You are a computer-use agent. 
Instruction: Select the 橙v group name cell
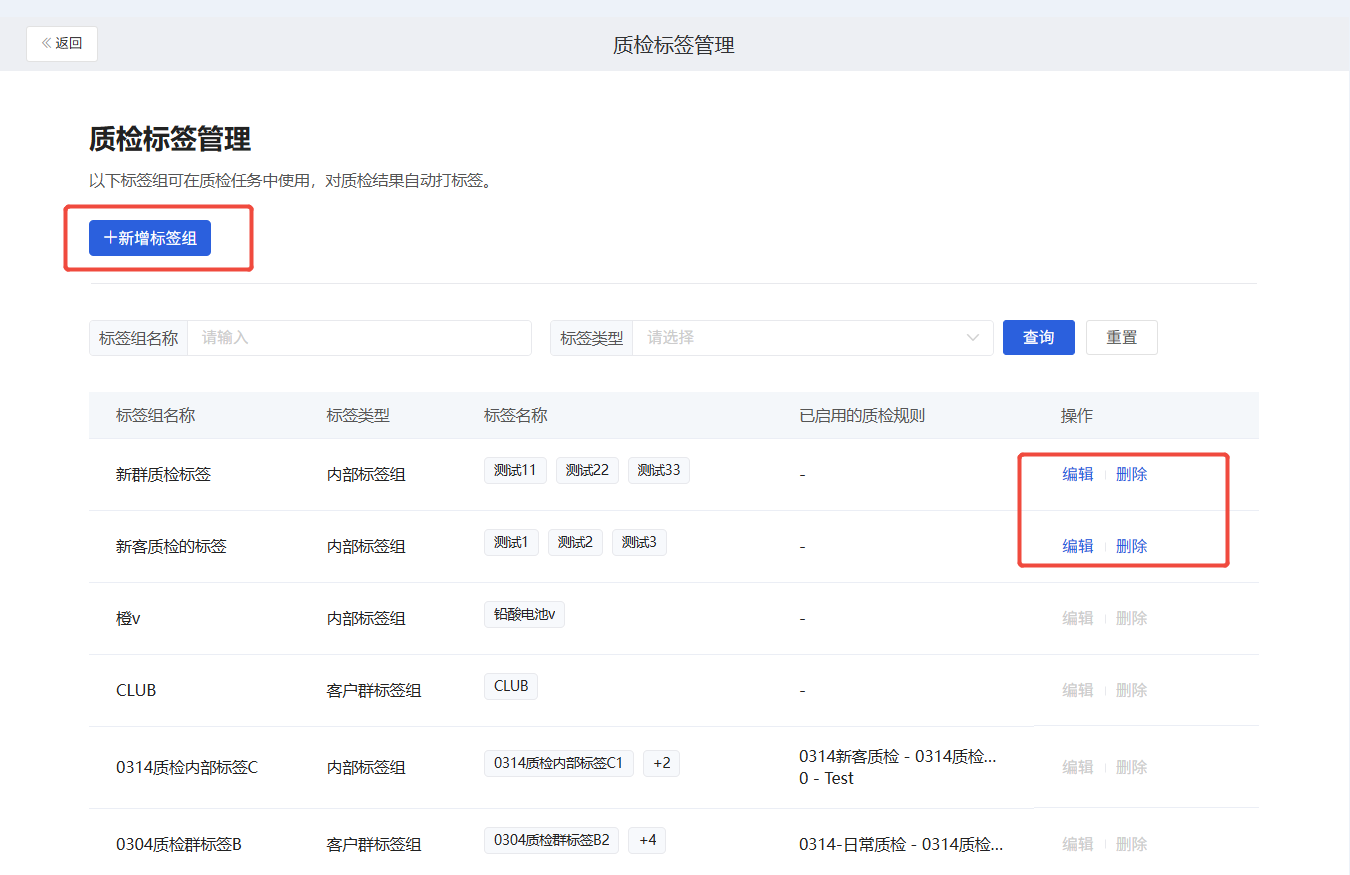click(128, 619)
